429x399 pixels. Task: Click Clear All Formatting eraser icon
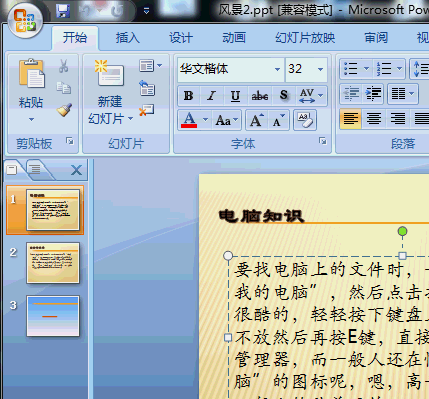tap(305, 120)
